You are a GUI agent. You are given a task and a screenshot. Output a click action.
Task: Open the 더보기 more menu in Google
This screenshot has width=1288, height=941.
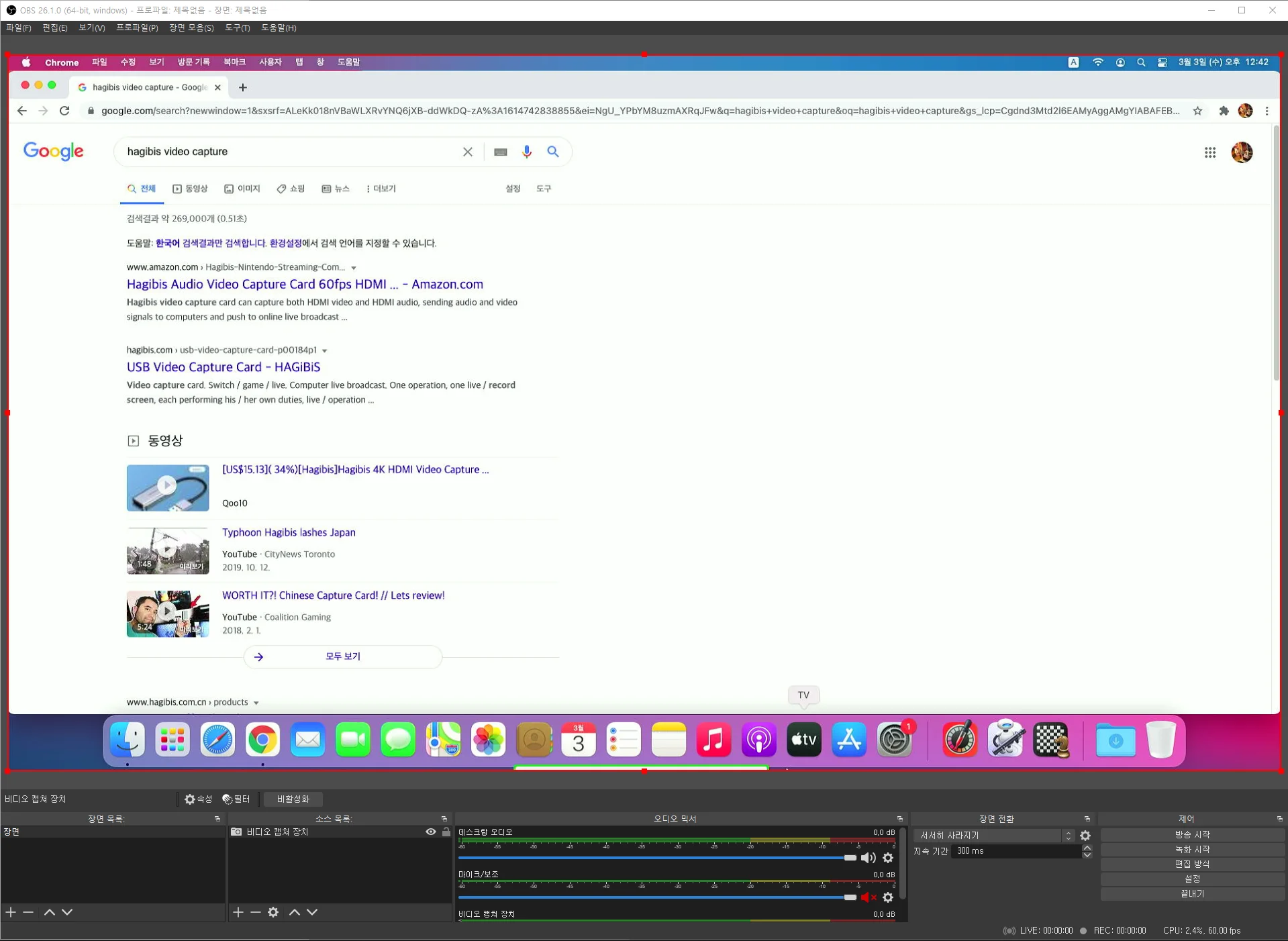(x=381, y=189)
